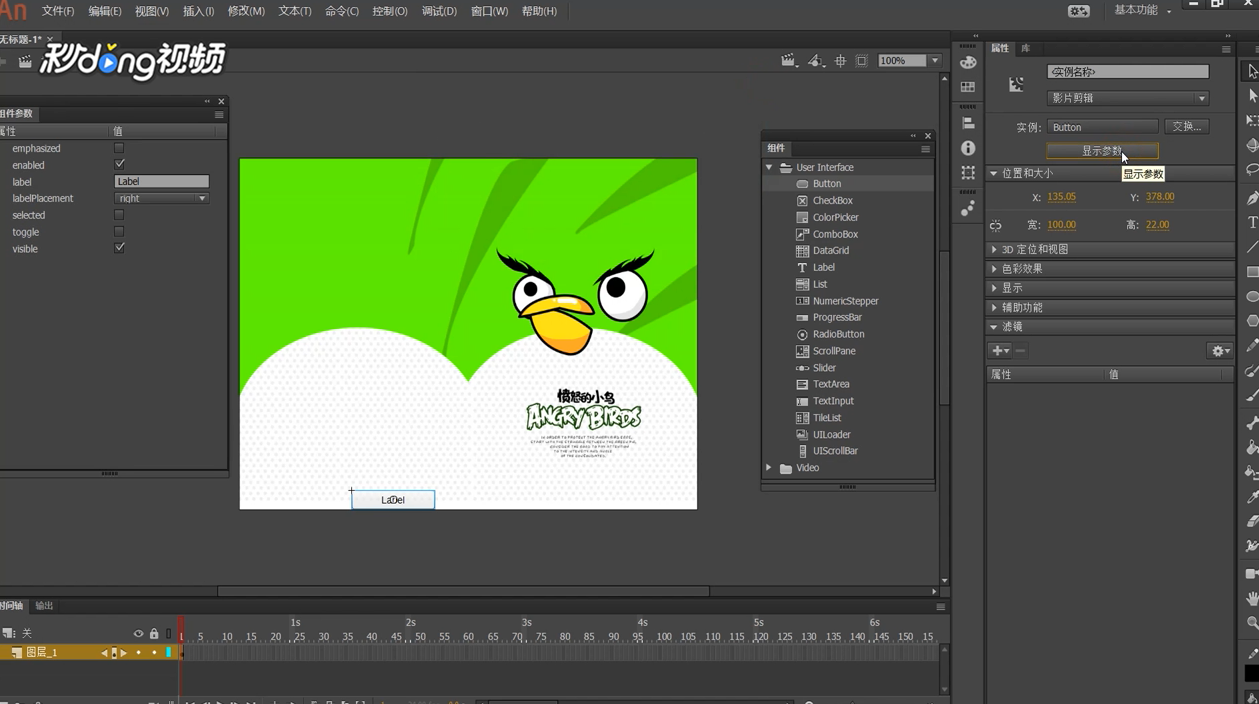Toggle visibility of all layers eye icon
1259x704 pixels.
(138, 633)
